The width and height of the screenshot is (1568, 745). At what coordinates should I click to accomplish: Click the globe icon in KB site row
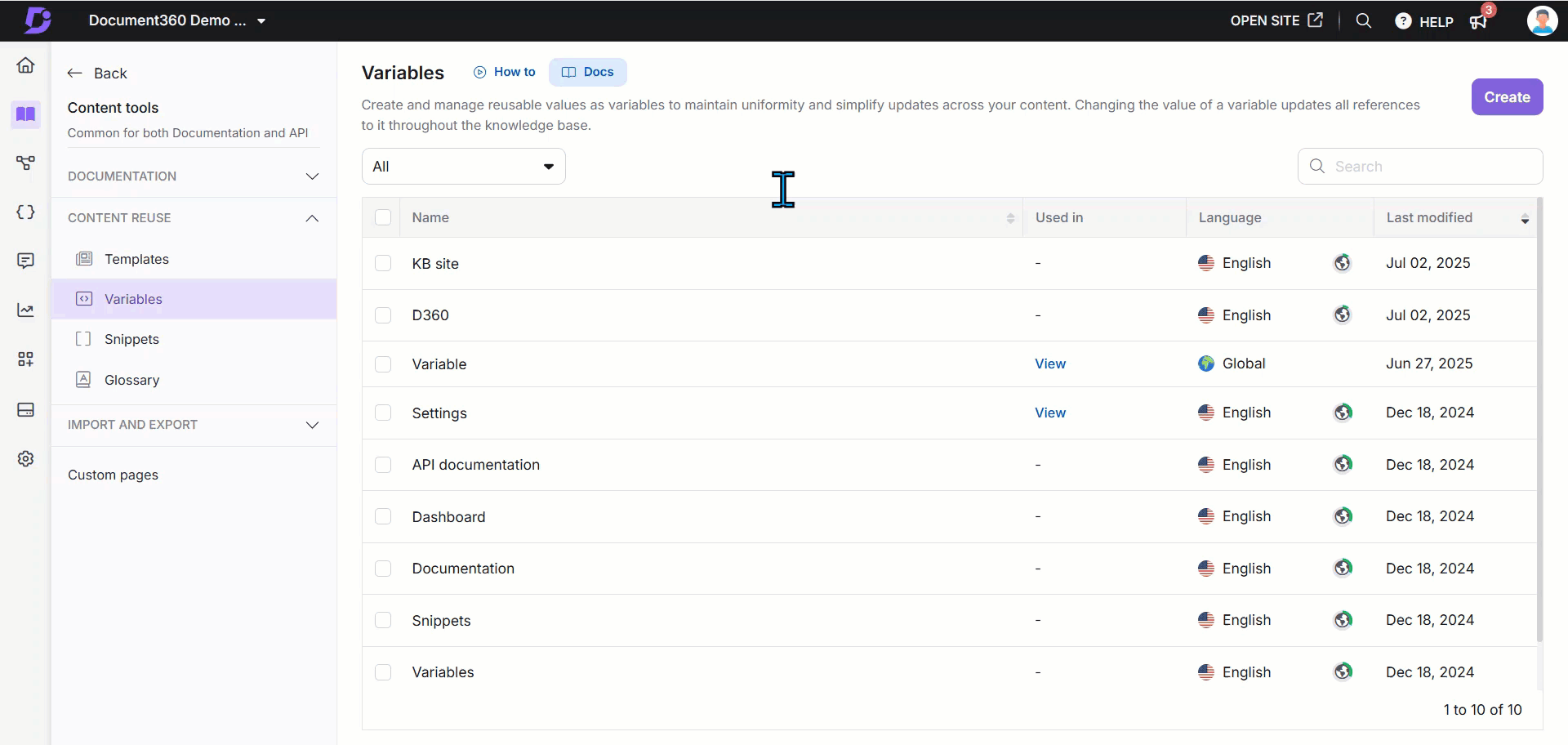click(x=1343, y=263)
